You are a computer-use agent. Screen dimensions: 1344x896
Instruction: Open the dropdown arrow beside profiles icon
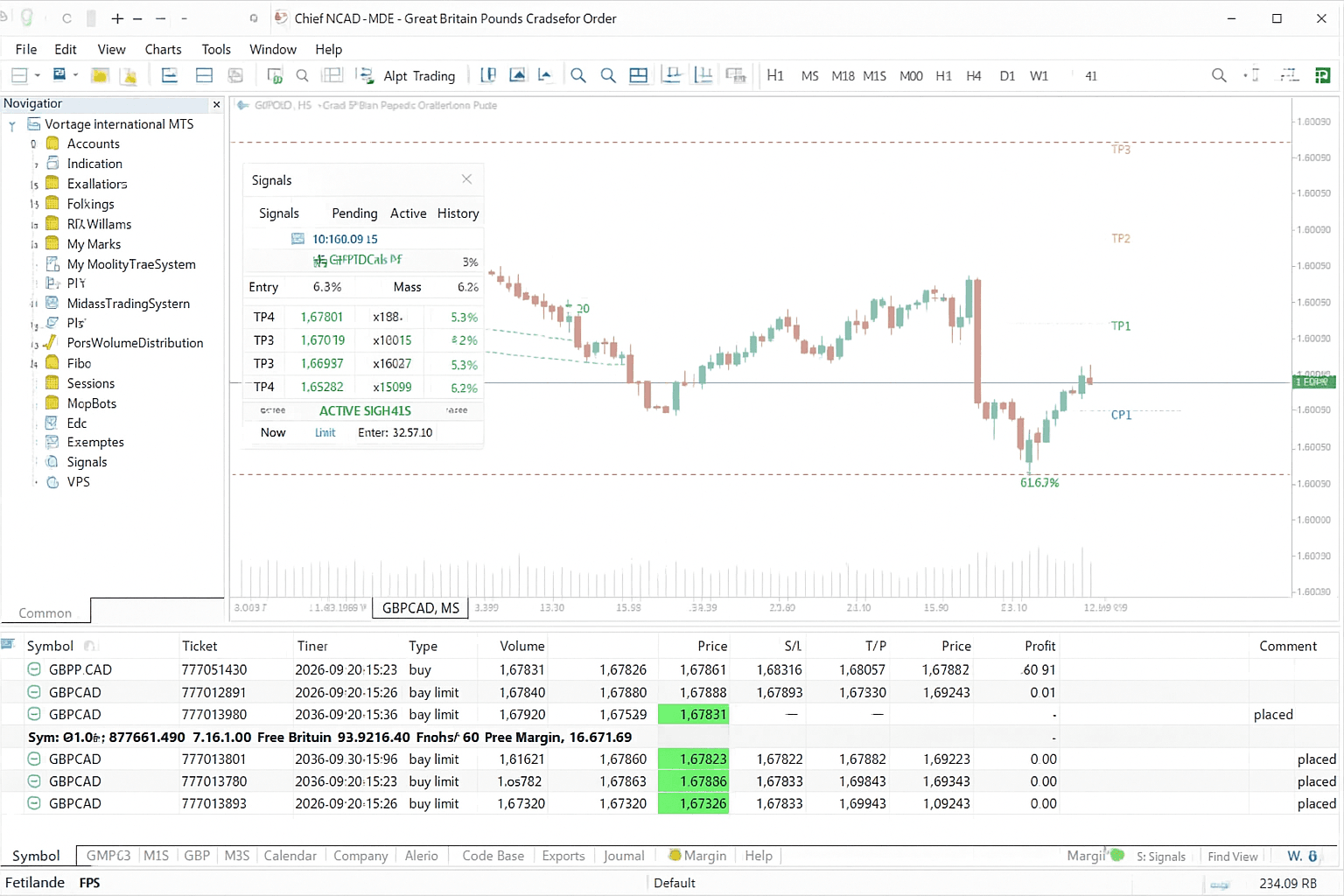(76, 75)
